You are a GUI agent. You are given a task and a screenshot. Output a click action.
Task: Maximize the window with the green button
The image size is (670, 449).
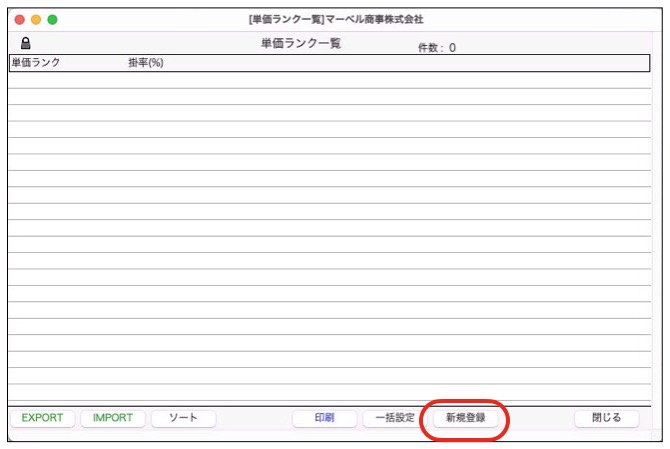(53, 19)
